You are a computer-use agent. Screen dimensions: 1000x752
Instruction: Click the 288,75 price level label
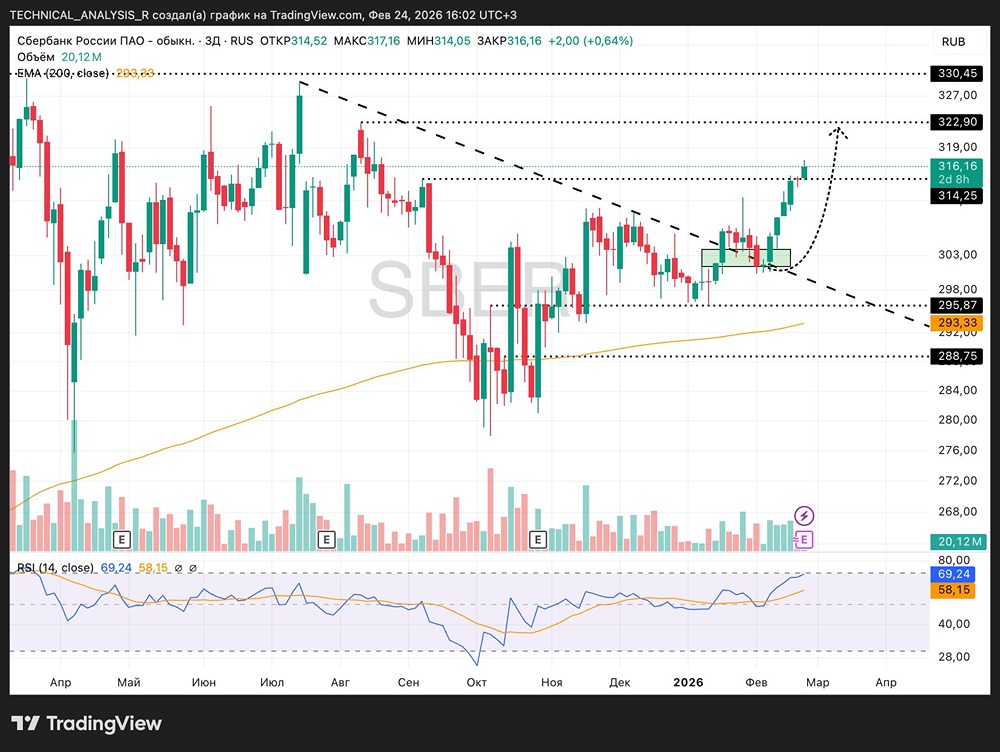(957, 356)
